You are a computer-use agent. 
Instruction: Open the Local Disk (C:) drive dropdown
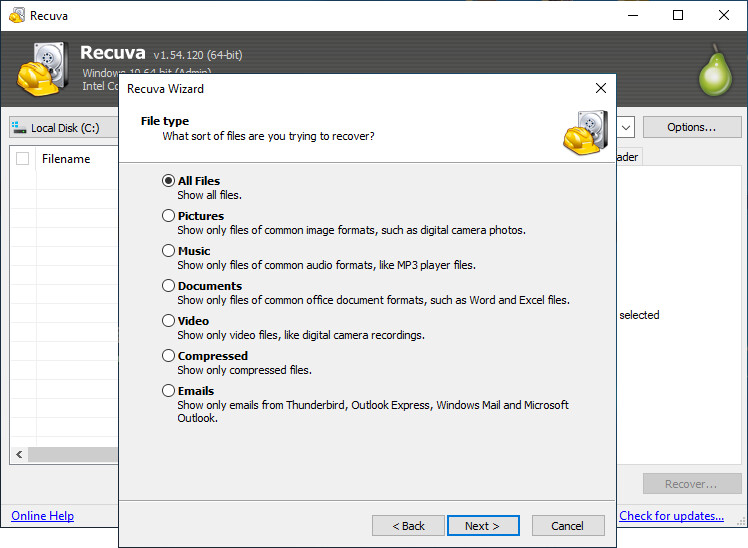tap(64, 128)
